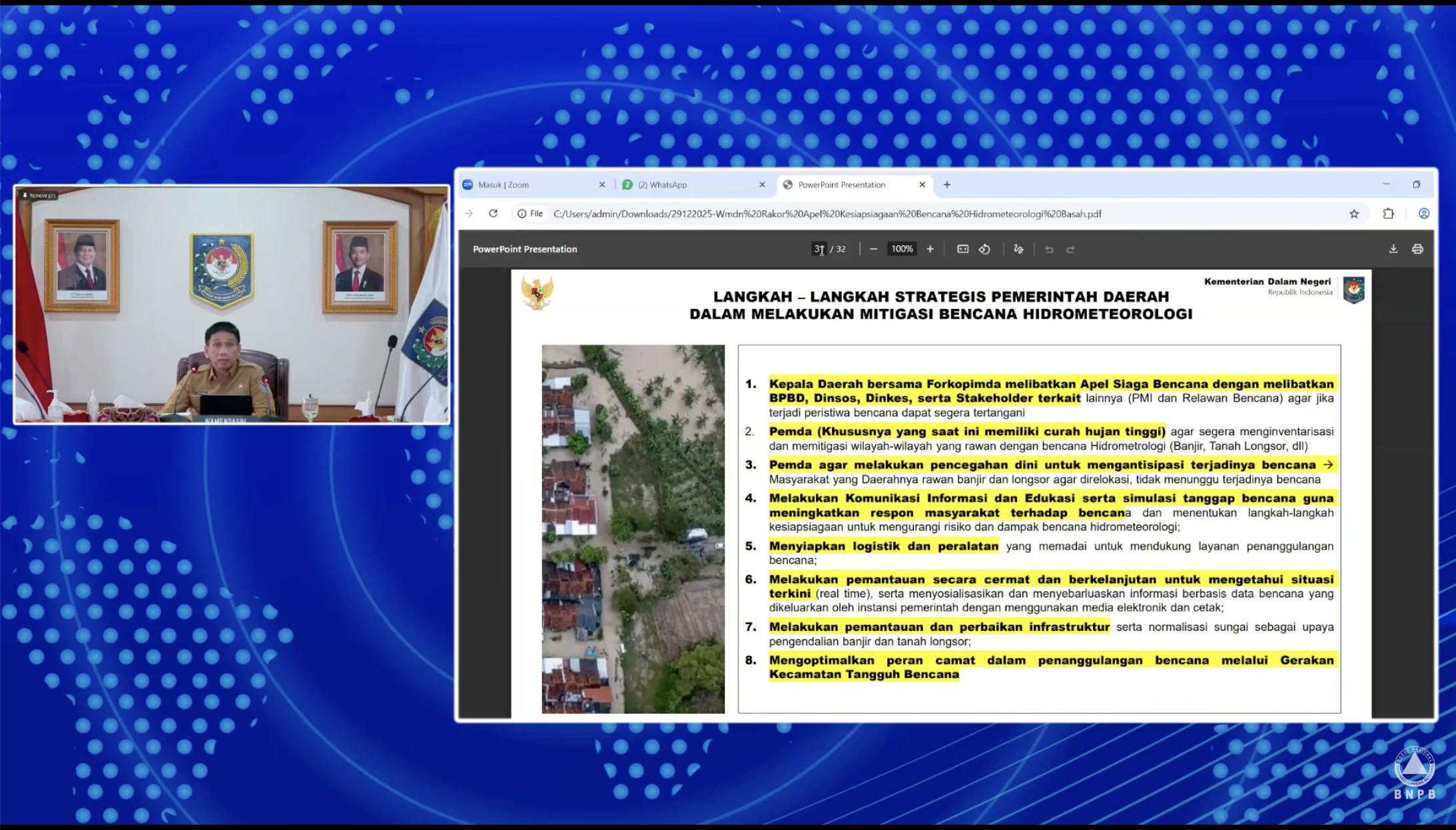1456x830 pixels.
Task: Zoom in the PDF with plus
Action: 930,249
